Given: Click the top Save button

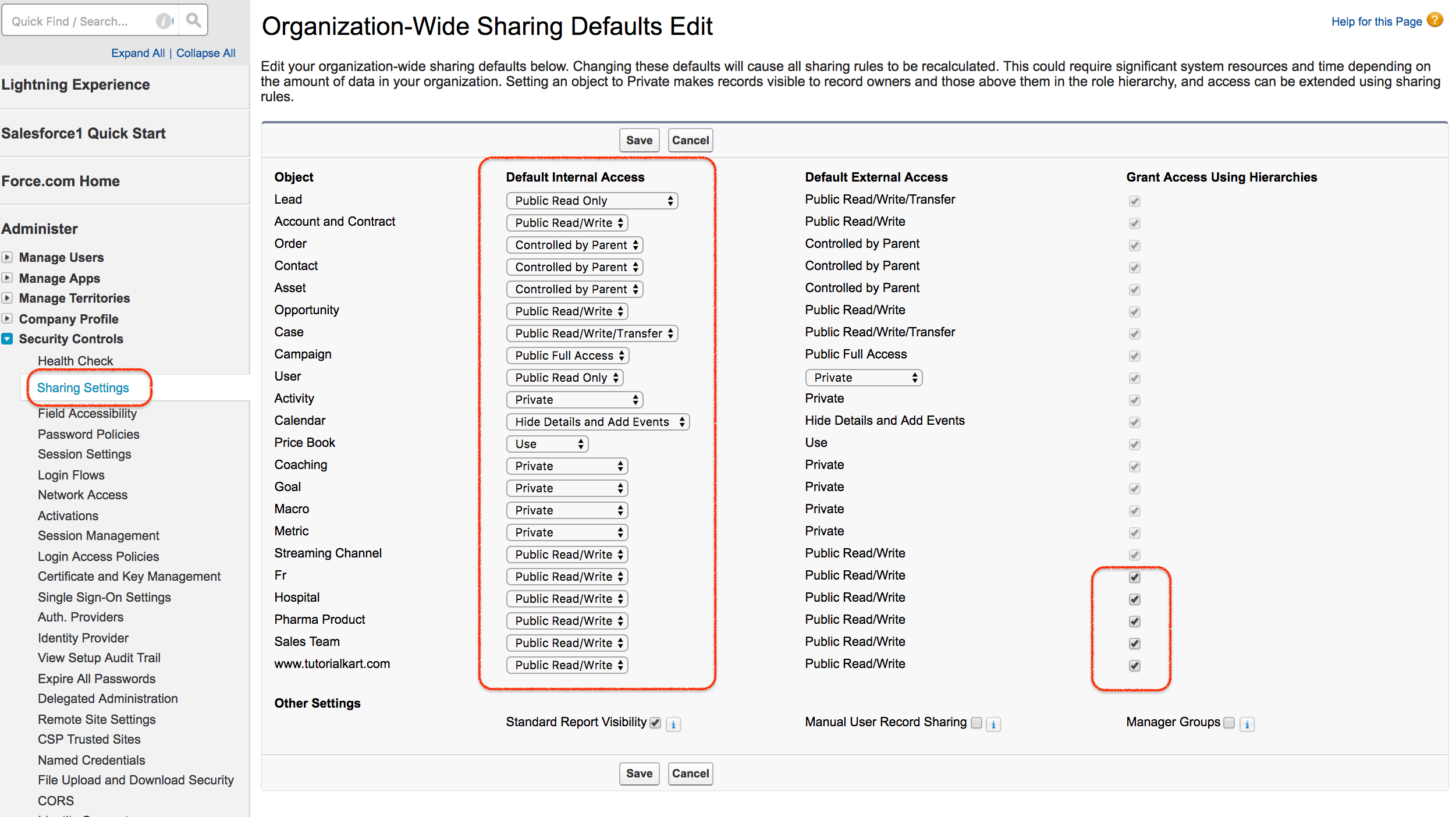Looking at the screenshot, I should click(638, 140).
